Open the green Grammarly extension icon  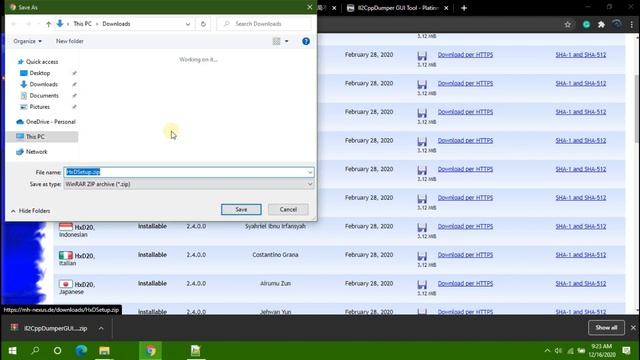pyautogui.click(x=586, y=24)
